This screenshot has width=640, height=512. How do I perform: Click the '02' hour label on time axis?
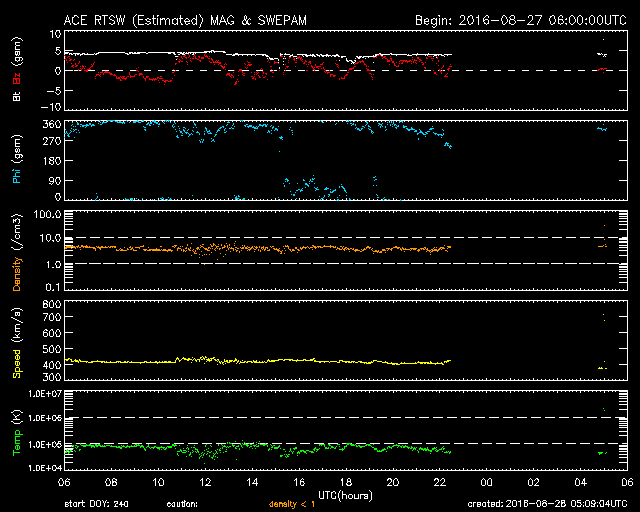533,483
